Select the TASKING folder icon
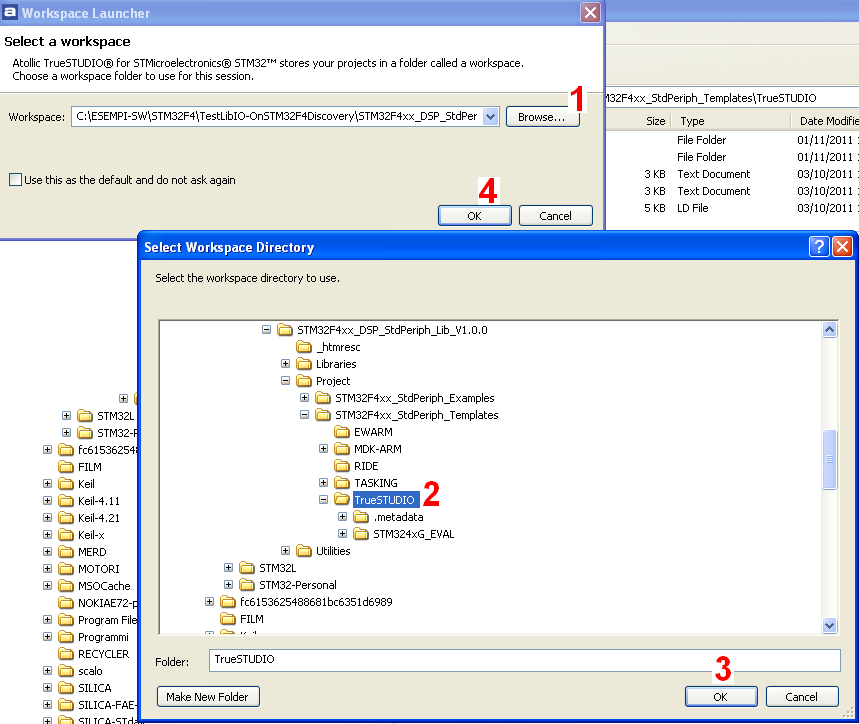 (342, 482)
